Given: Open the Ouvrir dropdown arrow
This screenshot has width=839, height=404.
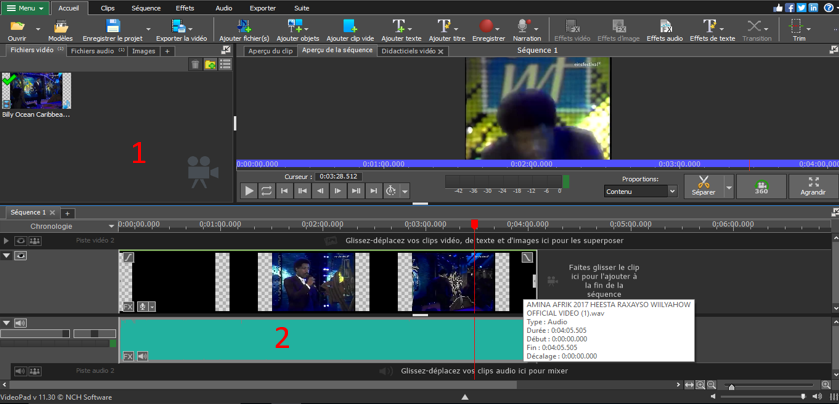Looking at the screenshot, I should (38, 28).
